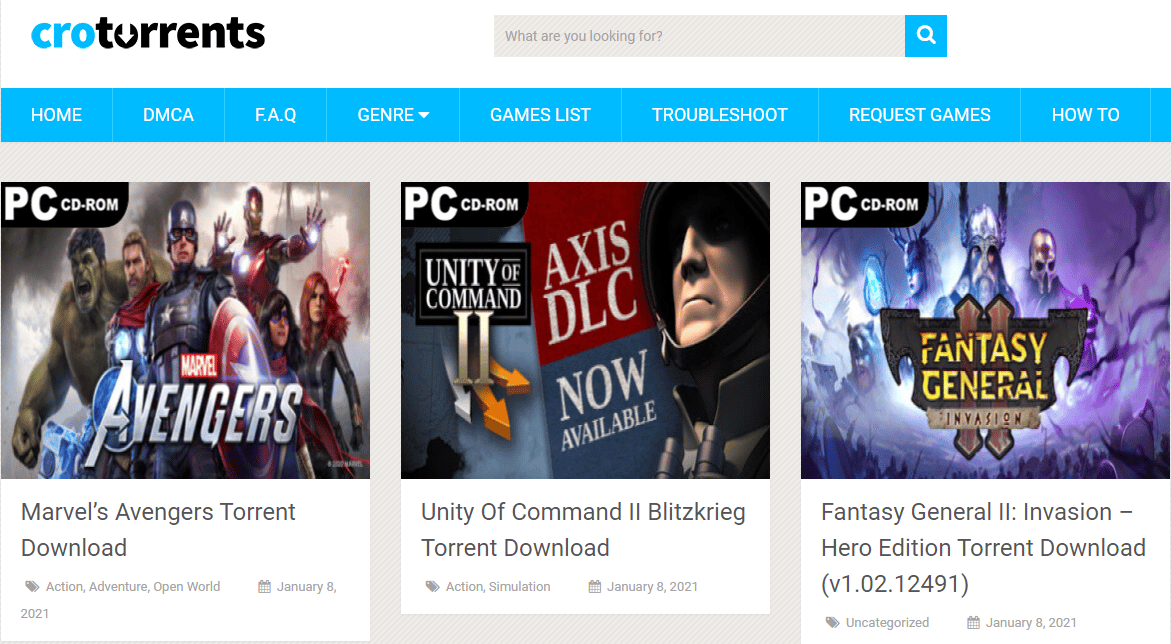Click the Open World category tag
Image resolution: width=1171 pixels, height=644 pixels.
pos(186,587)
